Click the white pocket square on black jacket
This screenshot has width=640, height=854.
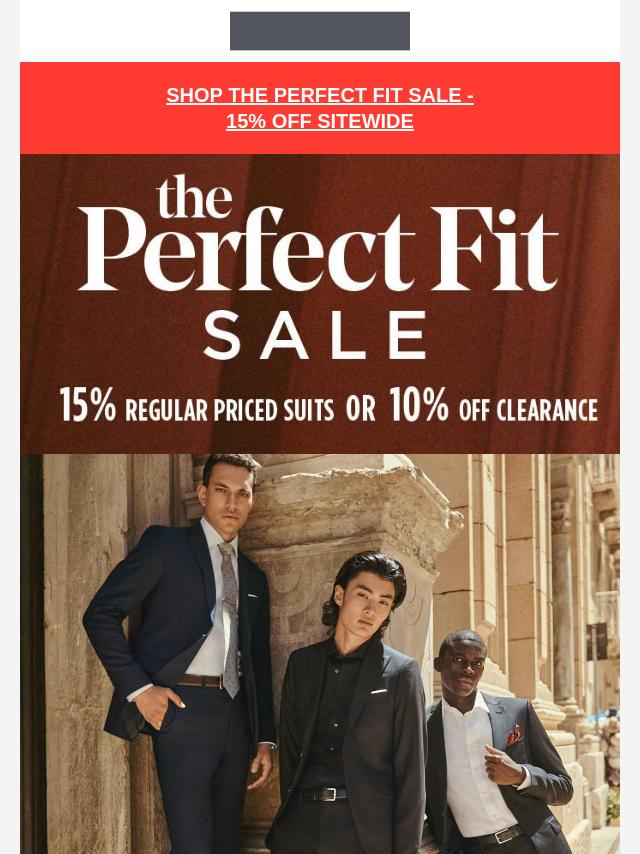tap(379, 692)
